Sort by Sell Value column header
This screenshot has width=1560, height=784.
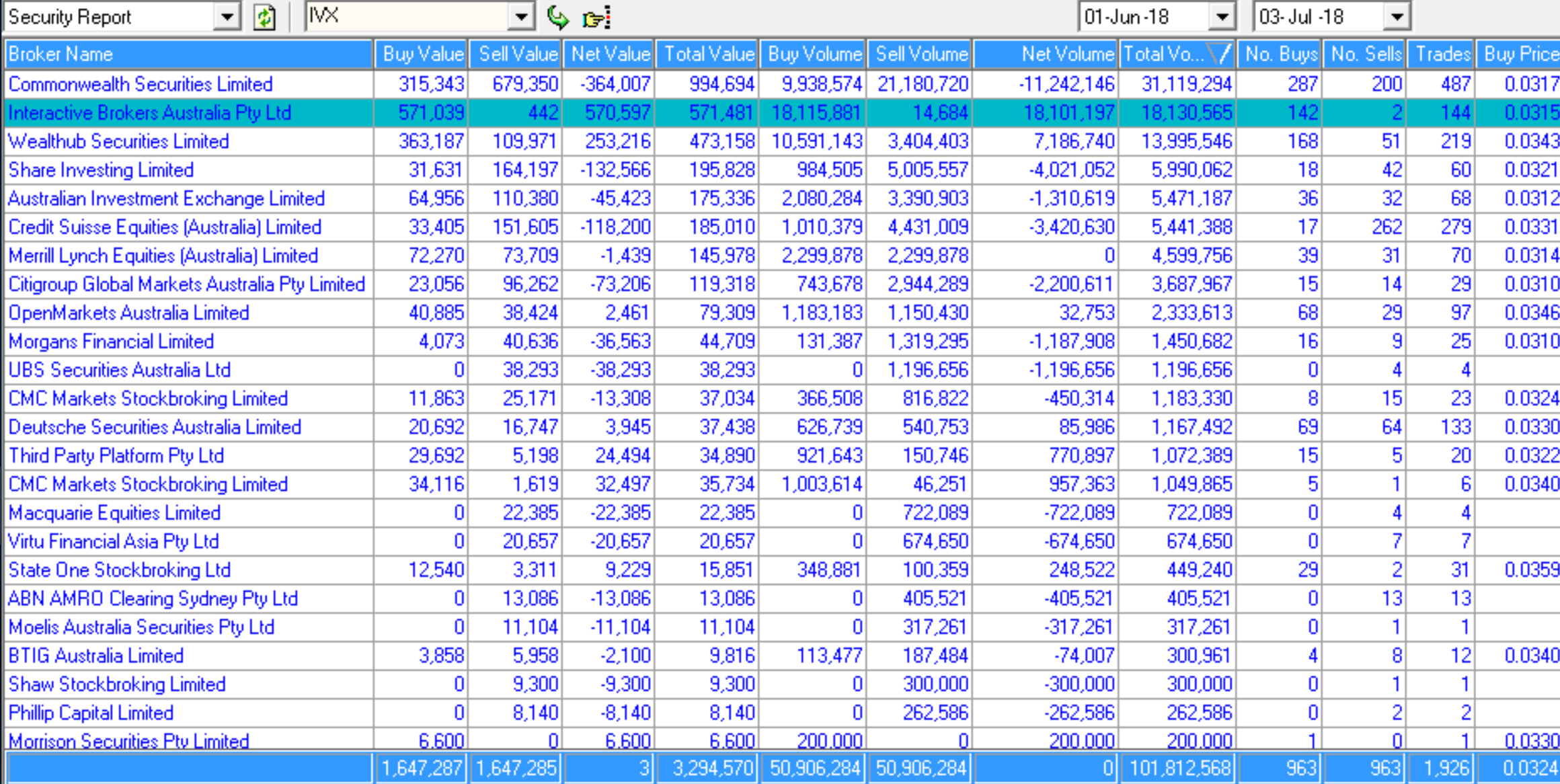tap(516, 54)
